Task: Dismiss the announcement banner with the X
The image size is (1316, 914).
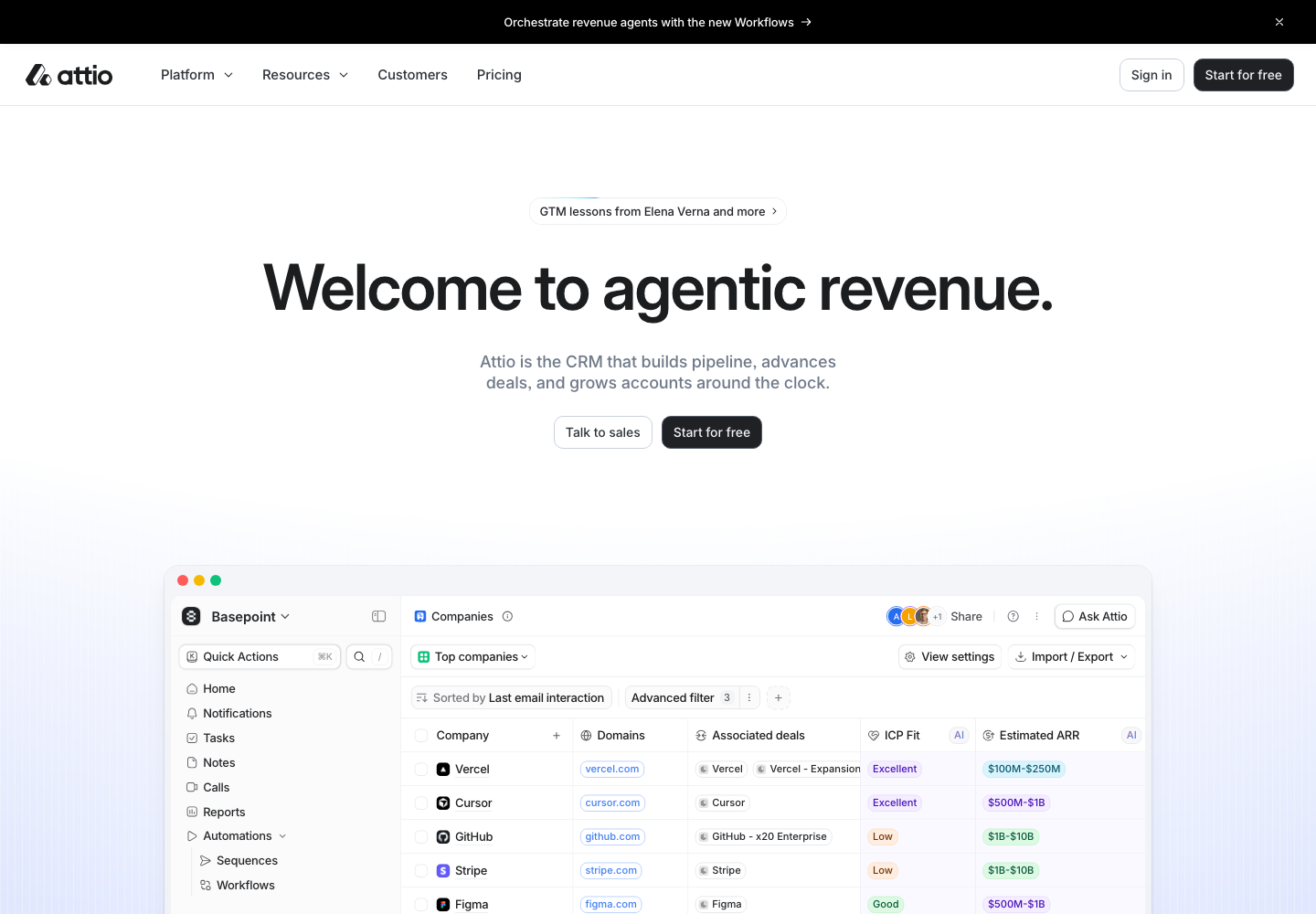Action: click(x=1279, y=22)
